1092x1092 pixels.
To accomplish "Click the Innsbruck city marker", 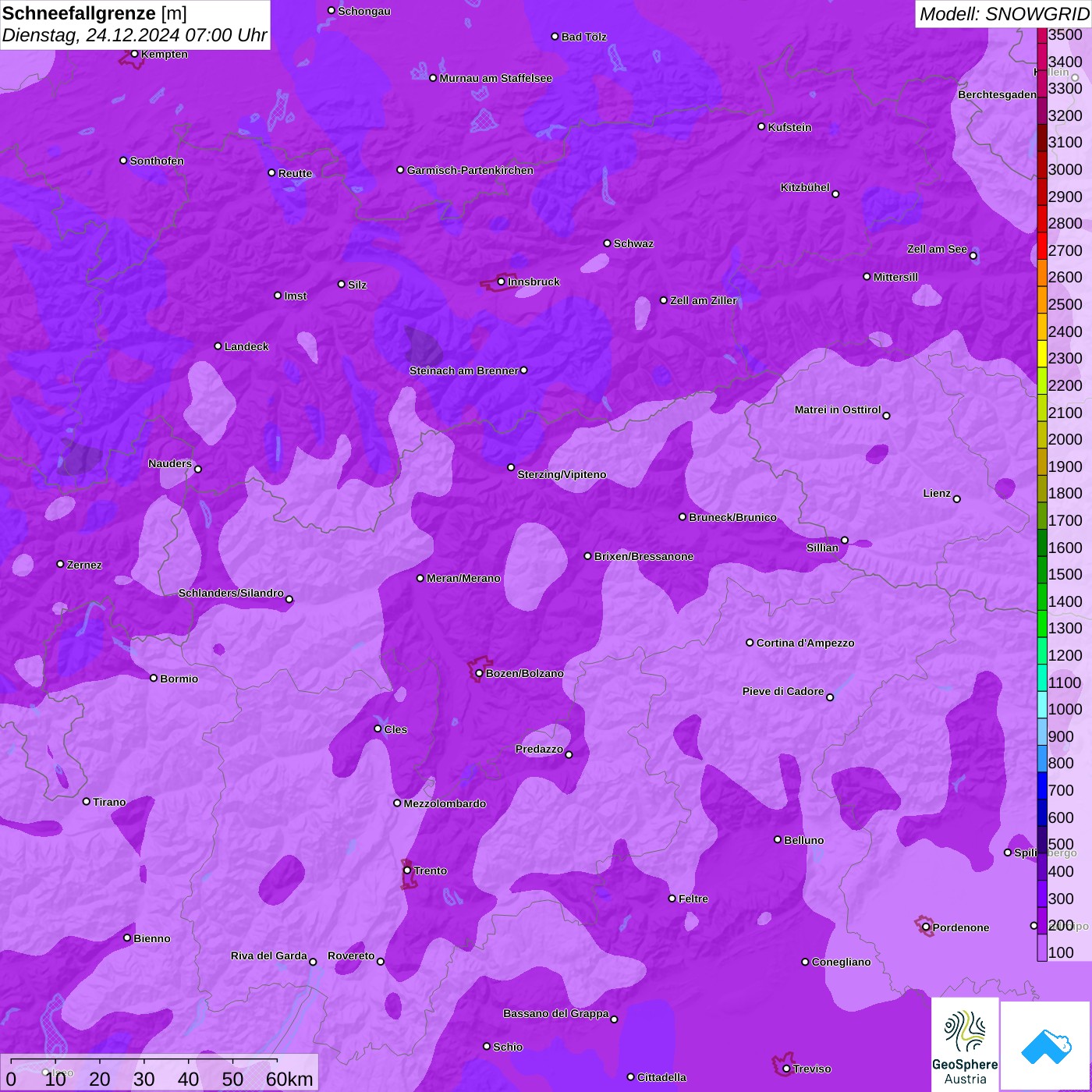I will tap(502, 282).
